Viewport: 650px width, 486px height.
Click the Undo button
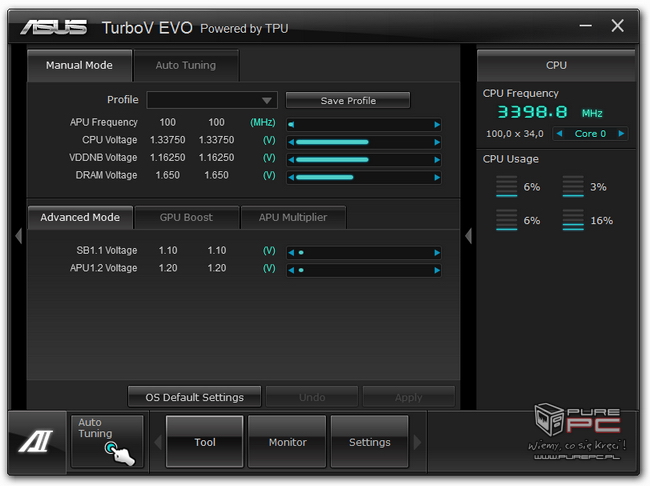(312, 397)
